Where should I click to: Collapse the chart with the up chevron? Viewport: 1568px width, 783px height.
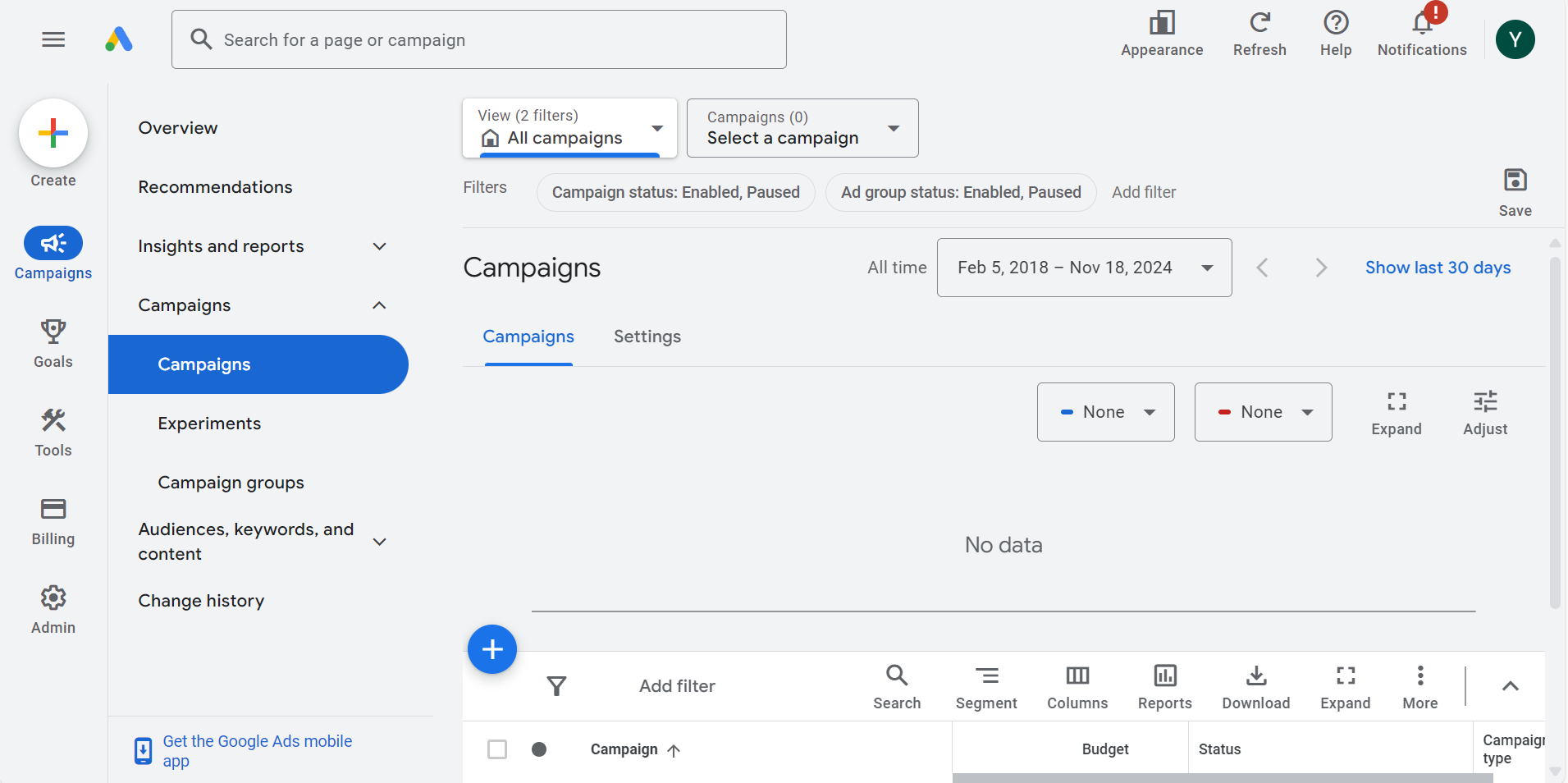(1510, 686)
